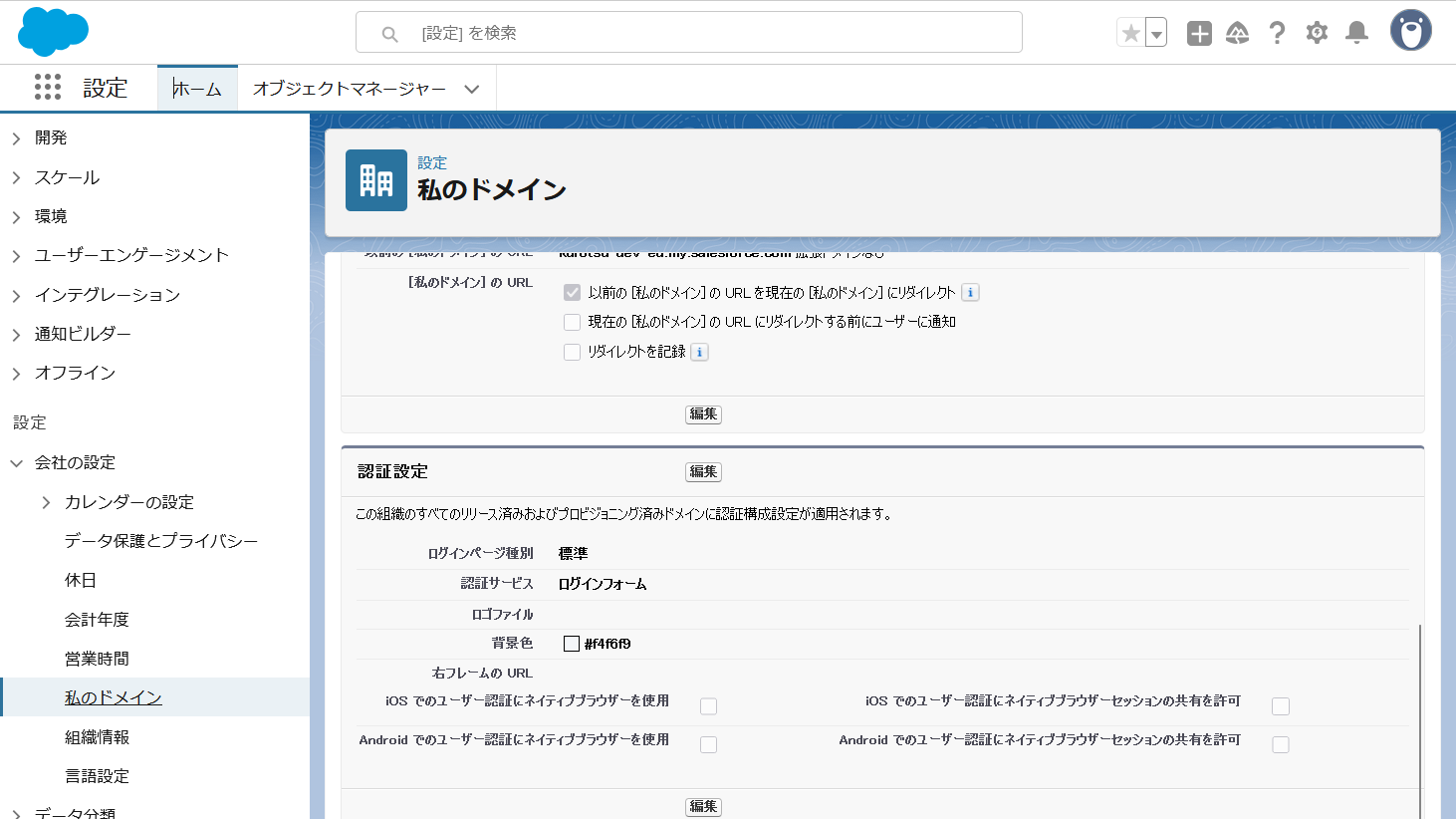The height and width of the screenshot is (819, 1456).
Task: Click info icon next to リダイレクトを記録
Action: coord(700,352)
